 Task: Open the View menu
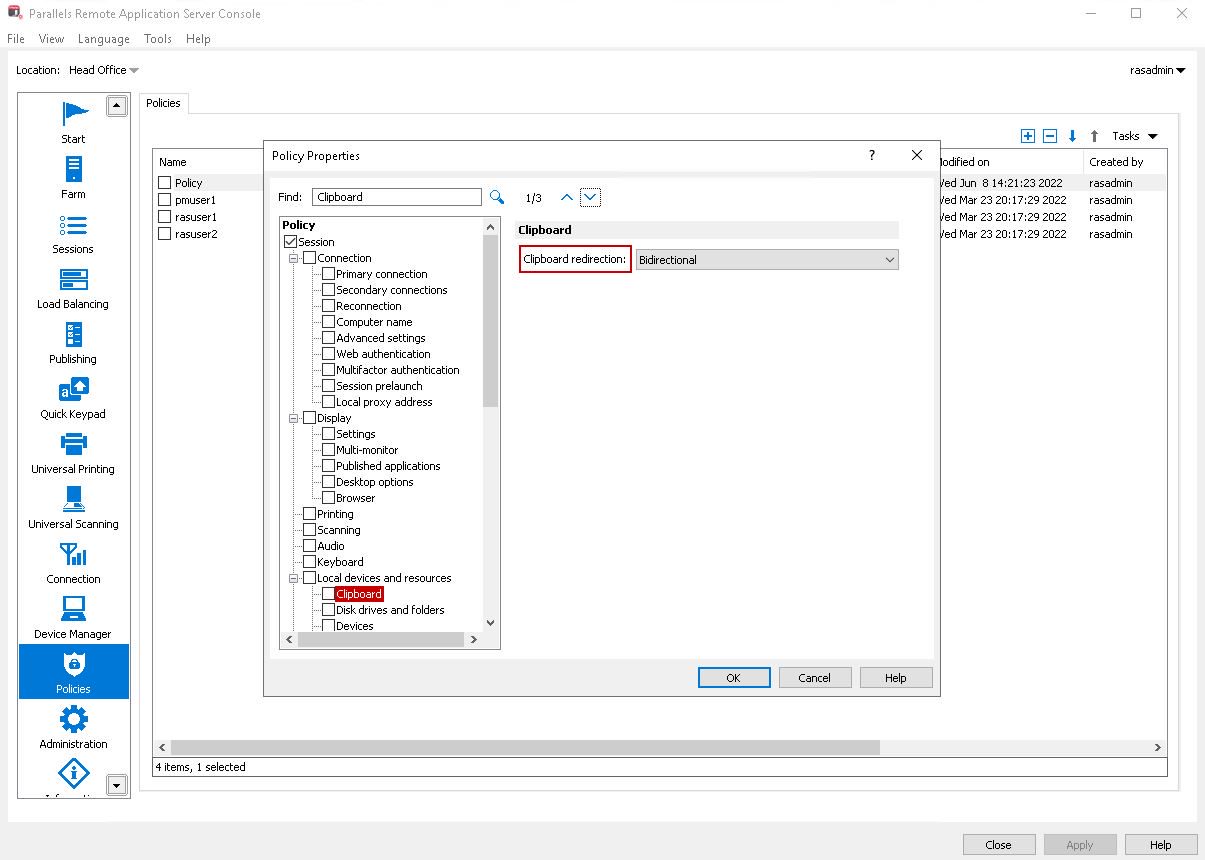(51, 39)
